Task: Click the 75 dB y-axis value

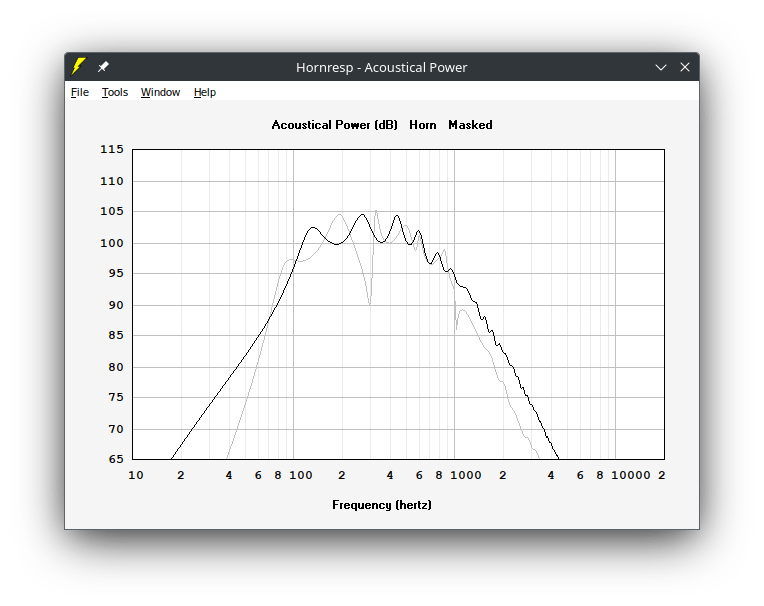Action: click(x=116, y=397)
